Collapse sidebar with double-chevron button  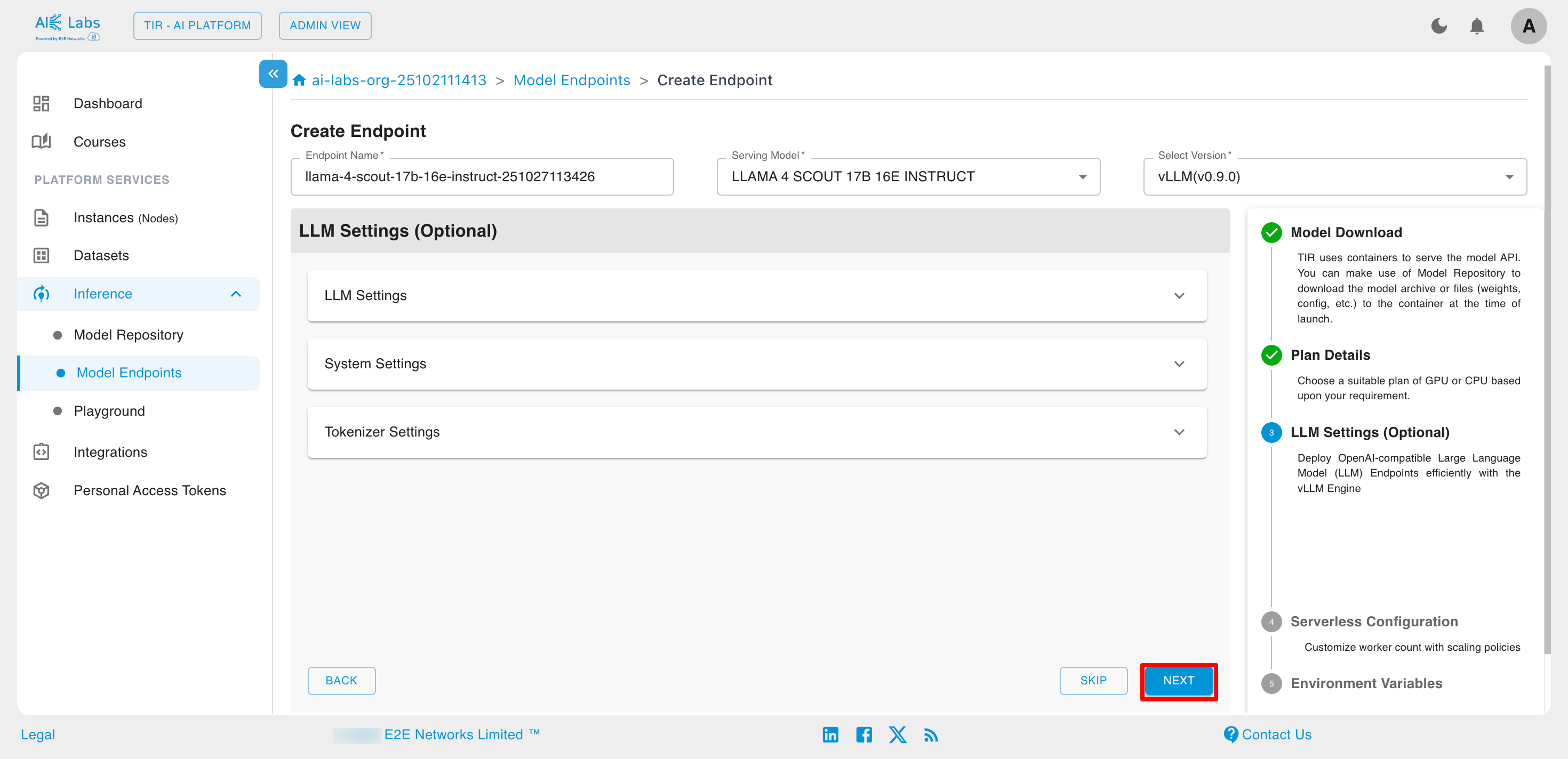click(273, 74)
